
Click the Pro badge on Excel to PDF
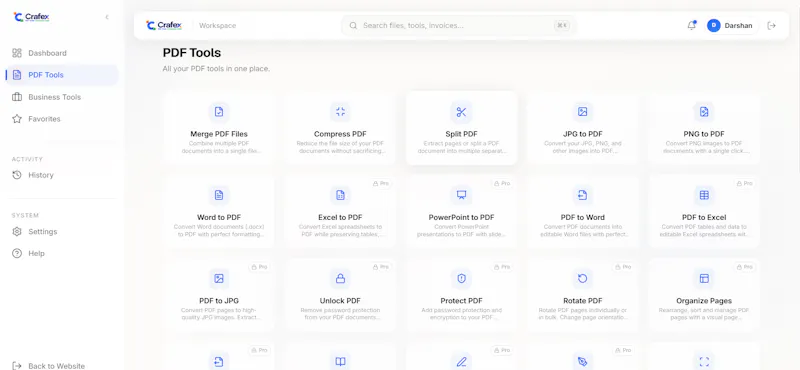pyautogui.click(x=381, y=183)
